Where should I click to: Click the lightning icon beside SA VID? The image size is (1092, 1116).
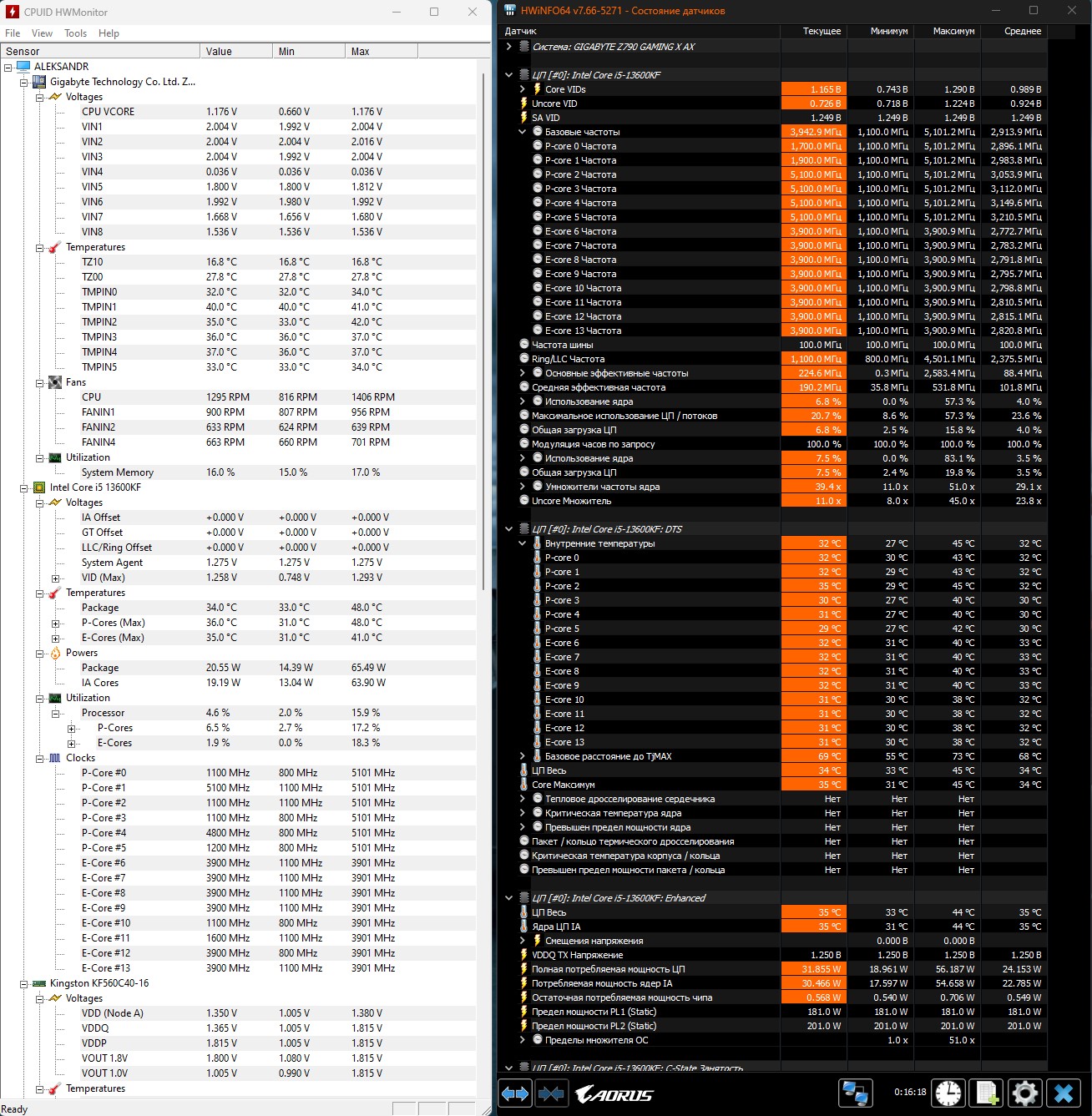click(x=523, y=118)
